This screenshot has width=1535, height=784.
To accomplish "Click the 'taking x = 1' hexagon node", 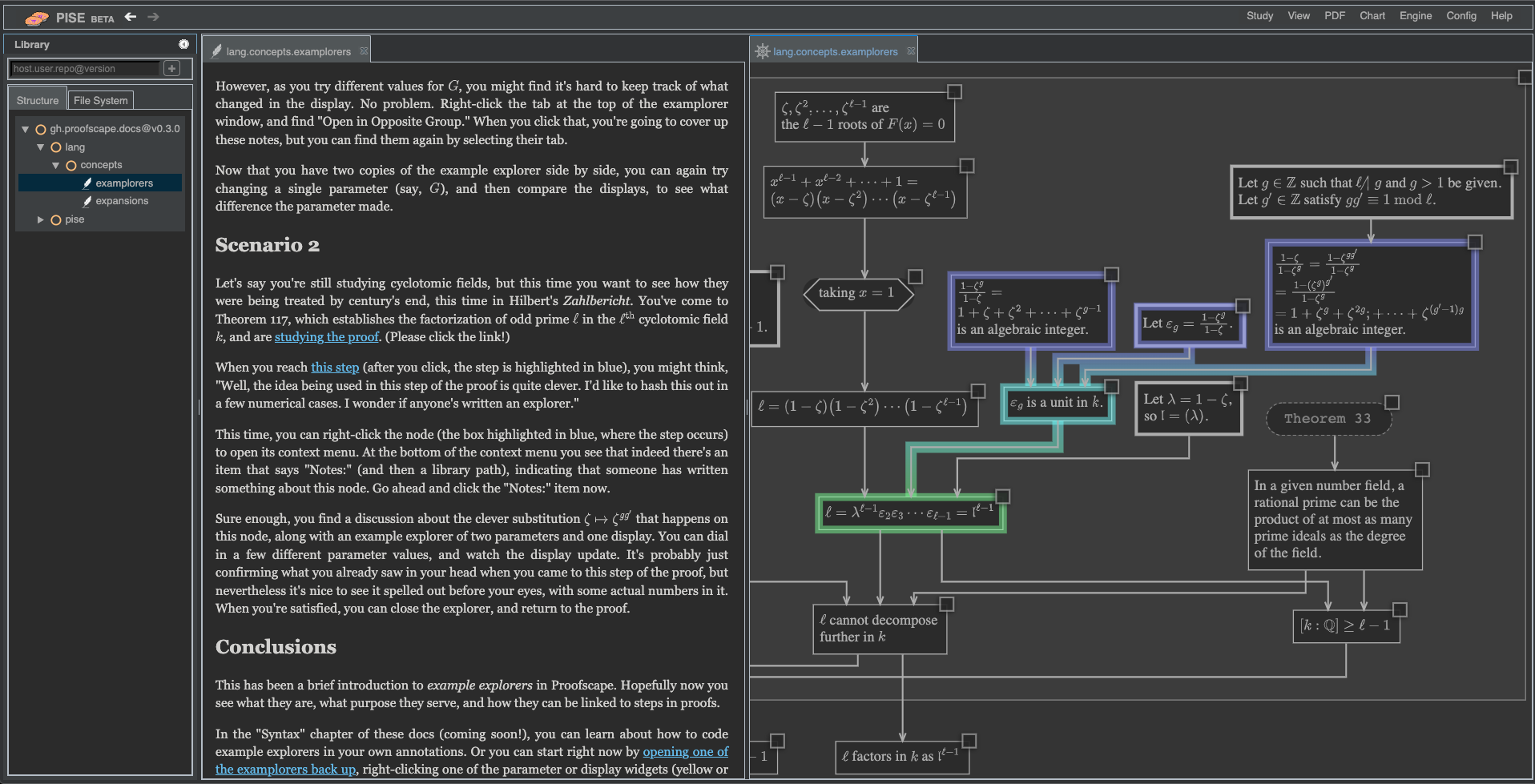I will 858,294.
